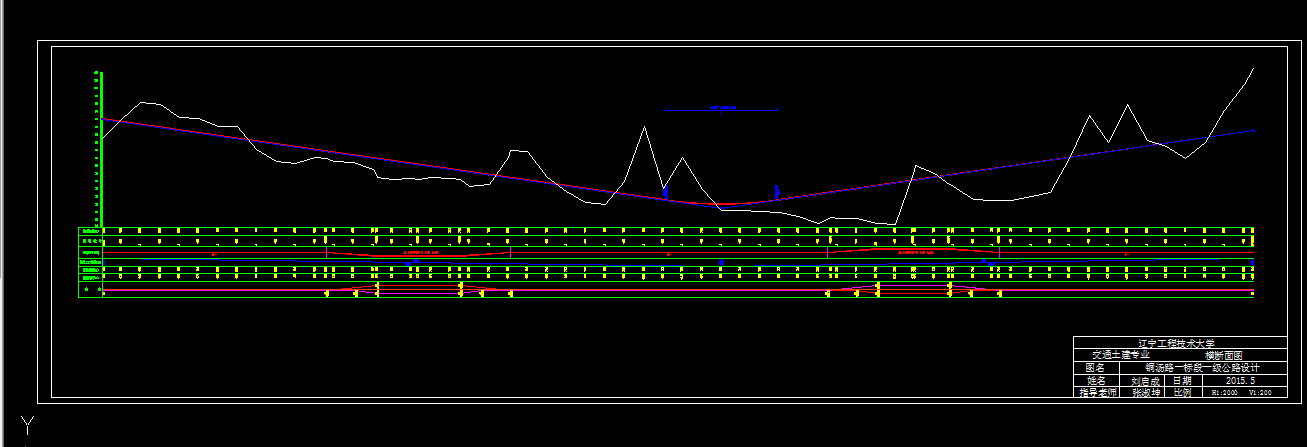
Task: Click the 日期 label cell
Action: [x=1182, y=381]
